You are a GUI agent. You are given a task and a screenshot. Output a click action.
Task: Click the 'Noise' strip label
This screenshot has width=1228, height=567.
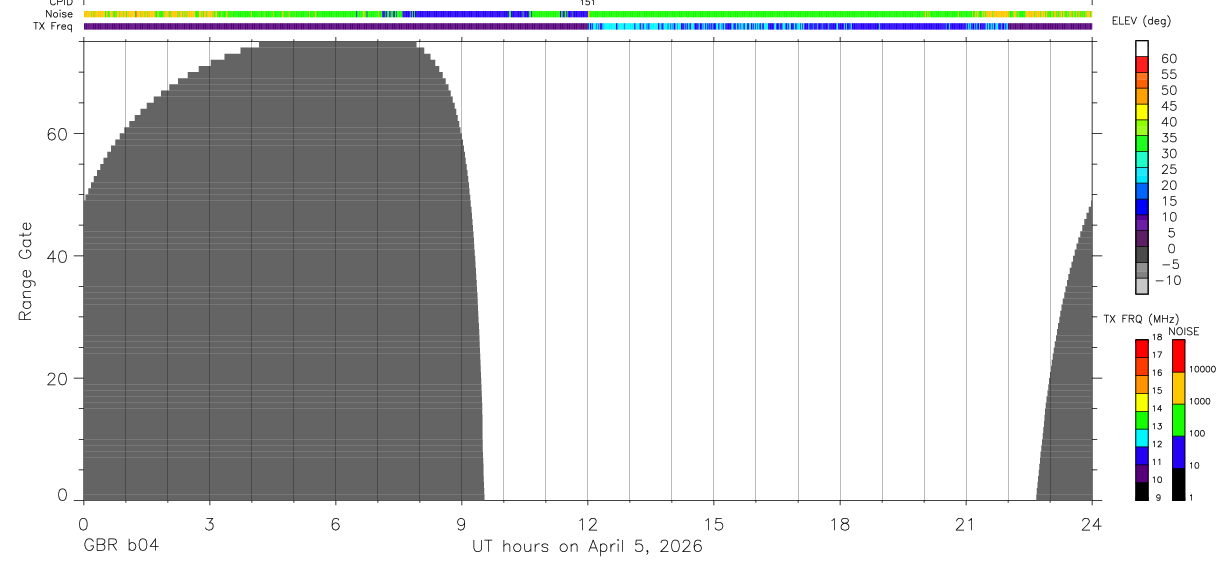60,14
